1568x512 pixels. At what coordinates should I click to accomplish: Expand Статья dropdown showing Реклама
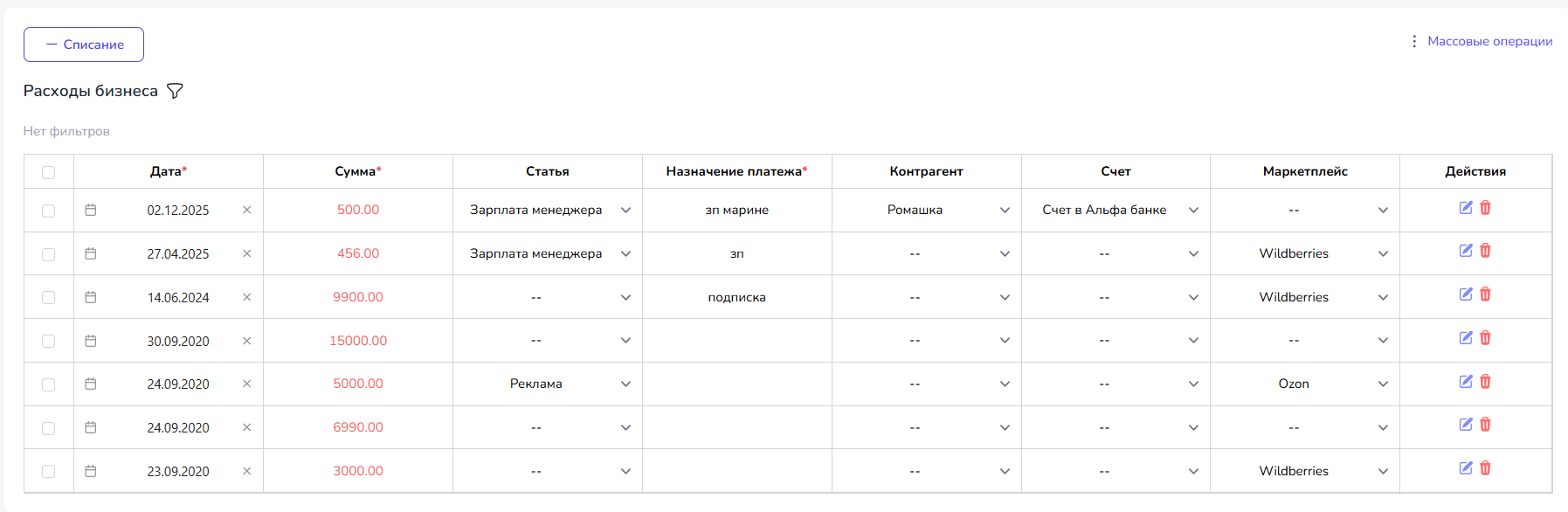pyautogui.click(x=625, y=384)
